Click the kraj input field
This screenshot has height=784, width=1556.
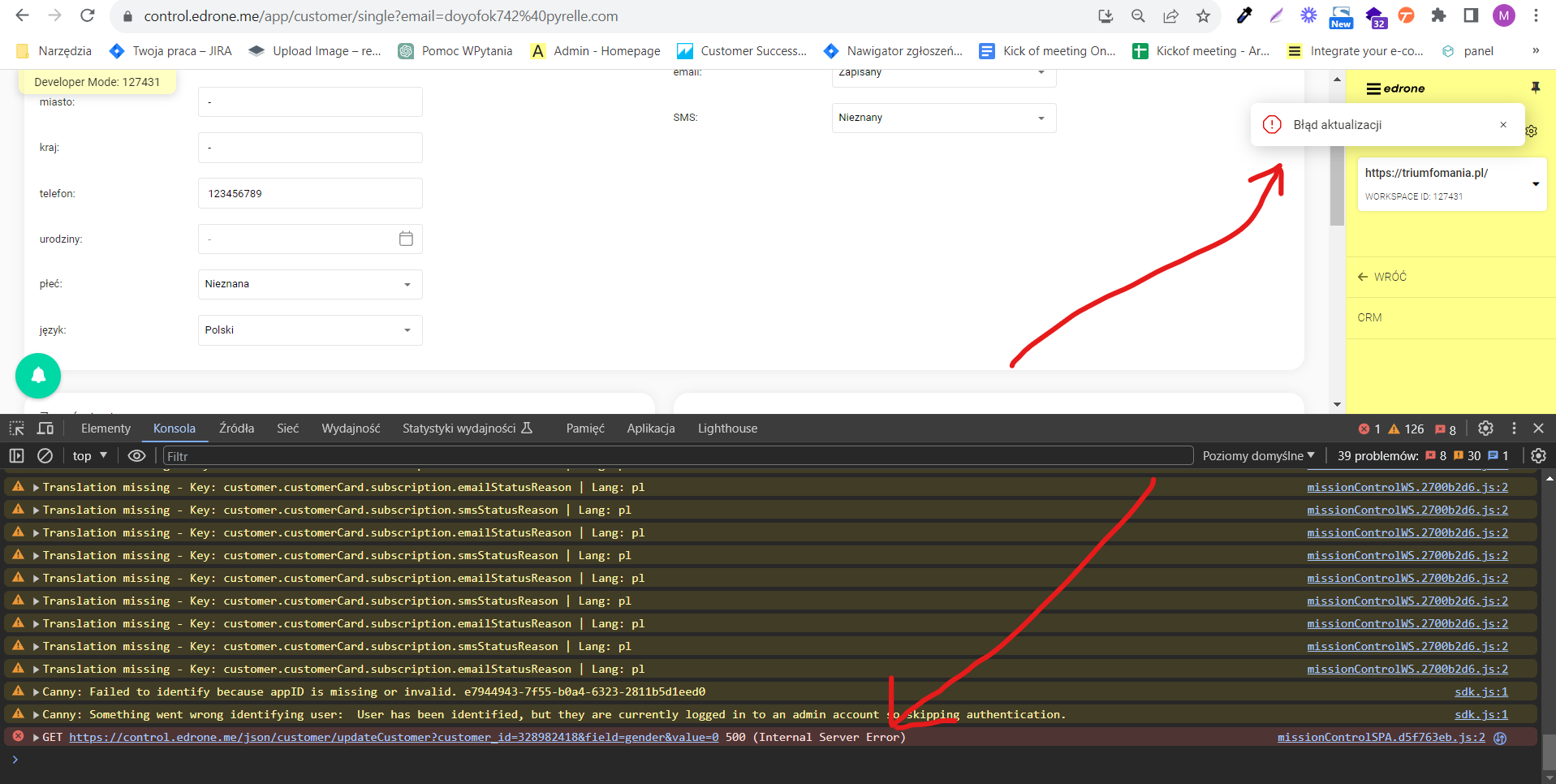(310, 148)
